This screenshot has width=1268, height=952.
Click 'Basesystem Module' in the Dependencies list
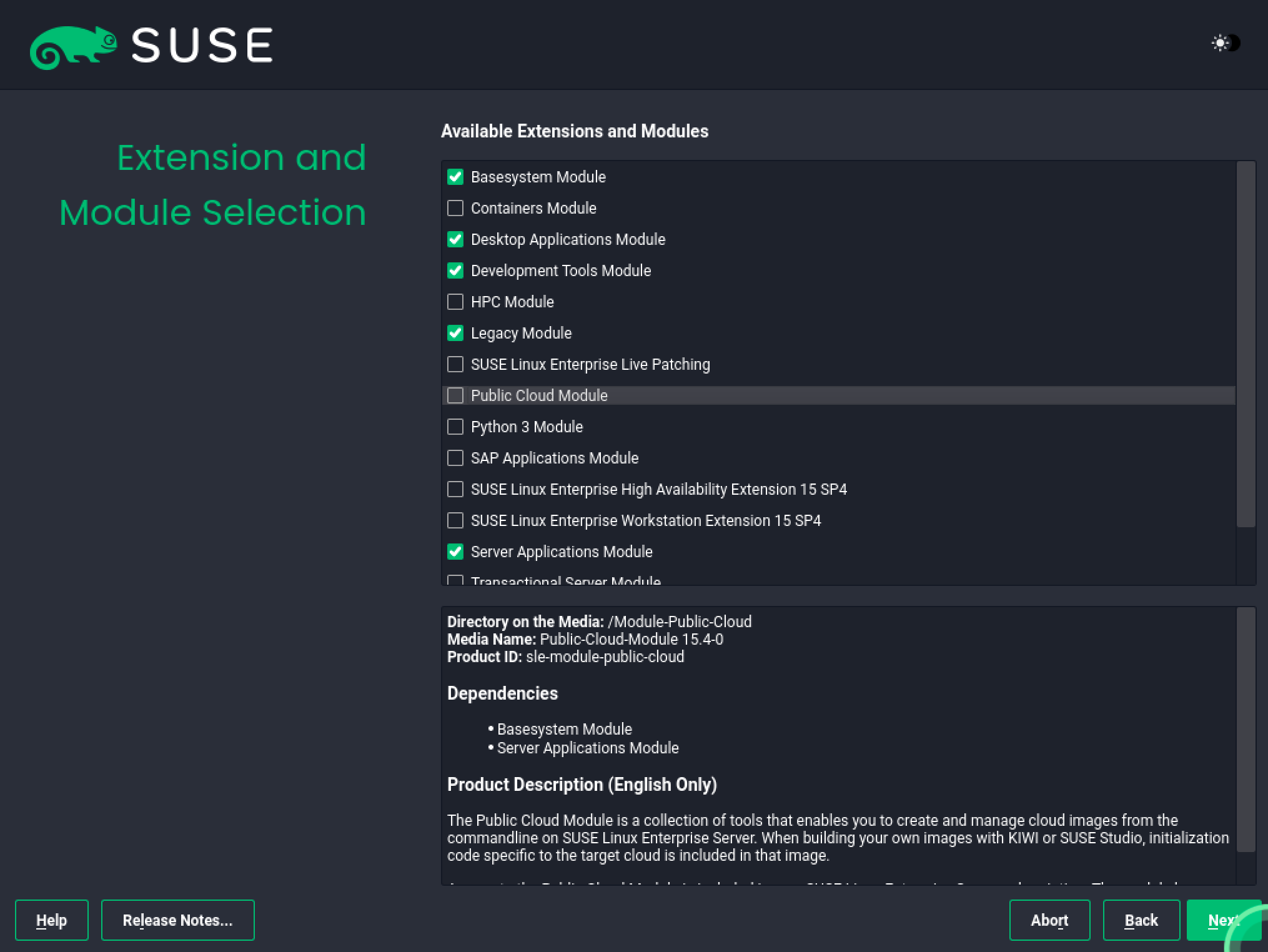click(x=565, y=729)
